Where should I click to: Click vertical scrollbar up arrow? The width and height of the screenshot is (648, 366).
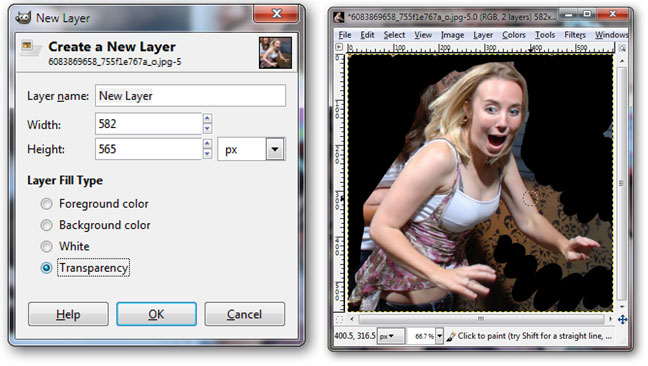tap(622, 61)
